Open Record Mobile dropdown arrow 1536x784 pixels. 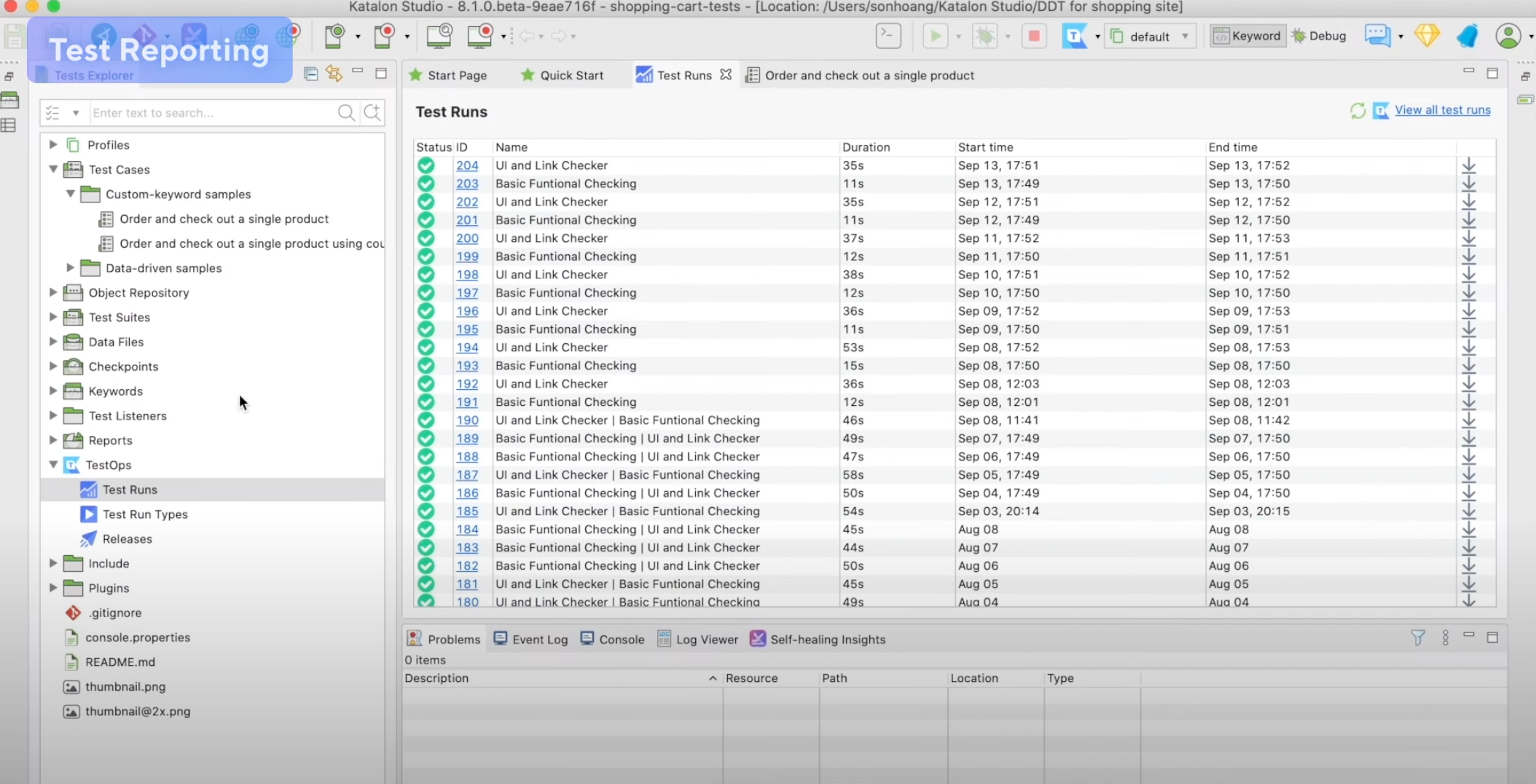click(x=407, y=36)
